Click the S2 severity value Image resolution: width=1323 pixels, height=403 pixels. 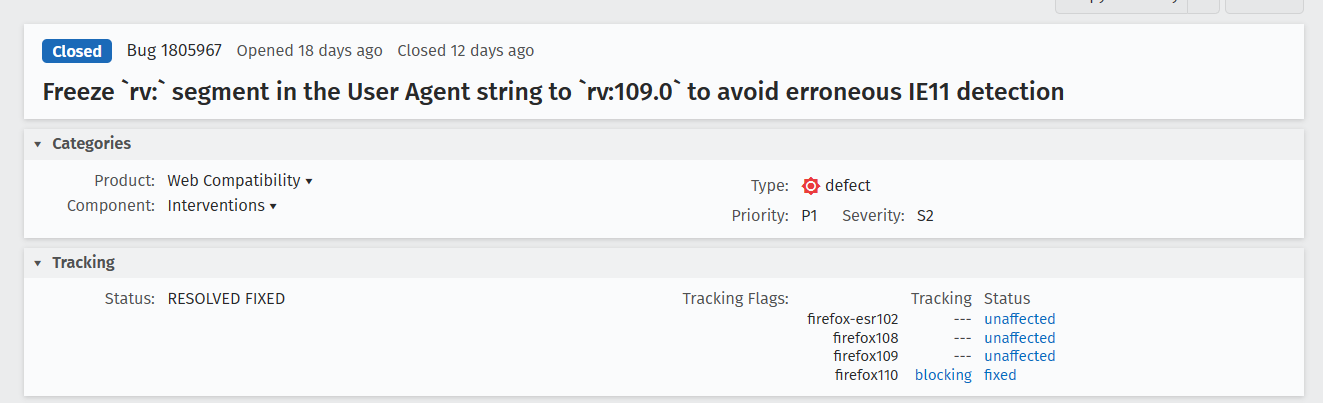(x=925, y=216)
